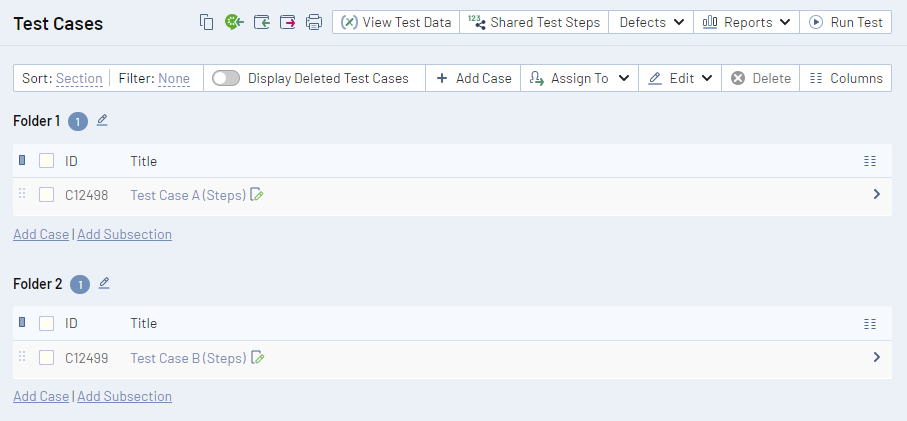Click edit icon beside Test Case B
The width and height of the screenshot is (907, 421).
258,357
